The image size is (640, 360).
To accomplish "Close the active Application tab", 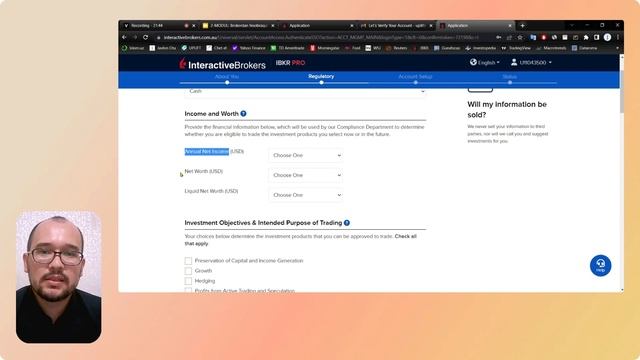I will tap(510, 25).
